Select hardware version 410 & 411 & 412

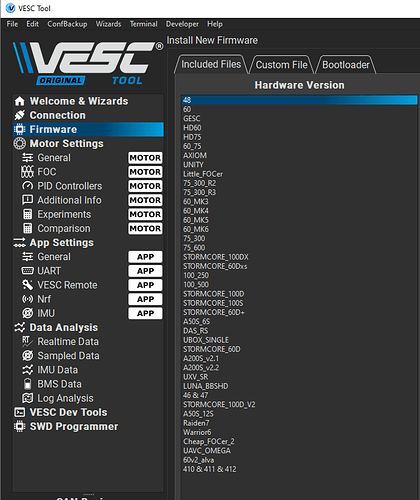[x=299, y=469]
